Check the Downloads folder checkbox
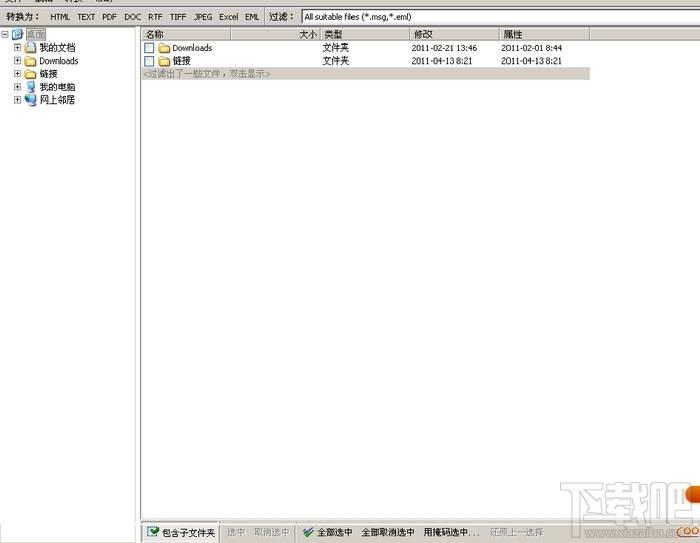 pyautogui.click(x=149, y=48)
